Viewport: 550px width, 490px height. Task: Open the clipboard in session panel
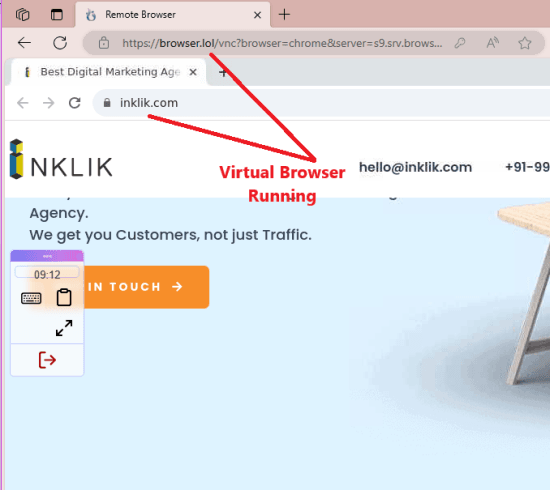coord(64,297)
